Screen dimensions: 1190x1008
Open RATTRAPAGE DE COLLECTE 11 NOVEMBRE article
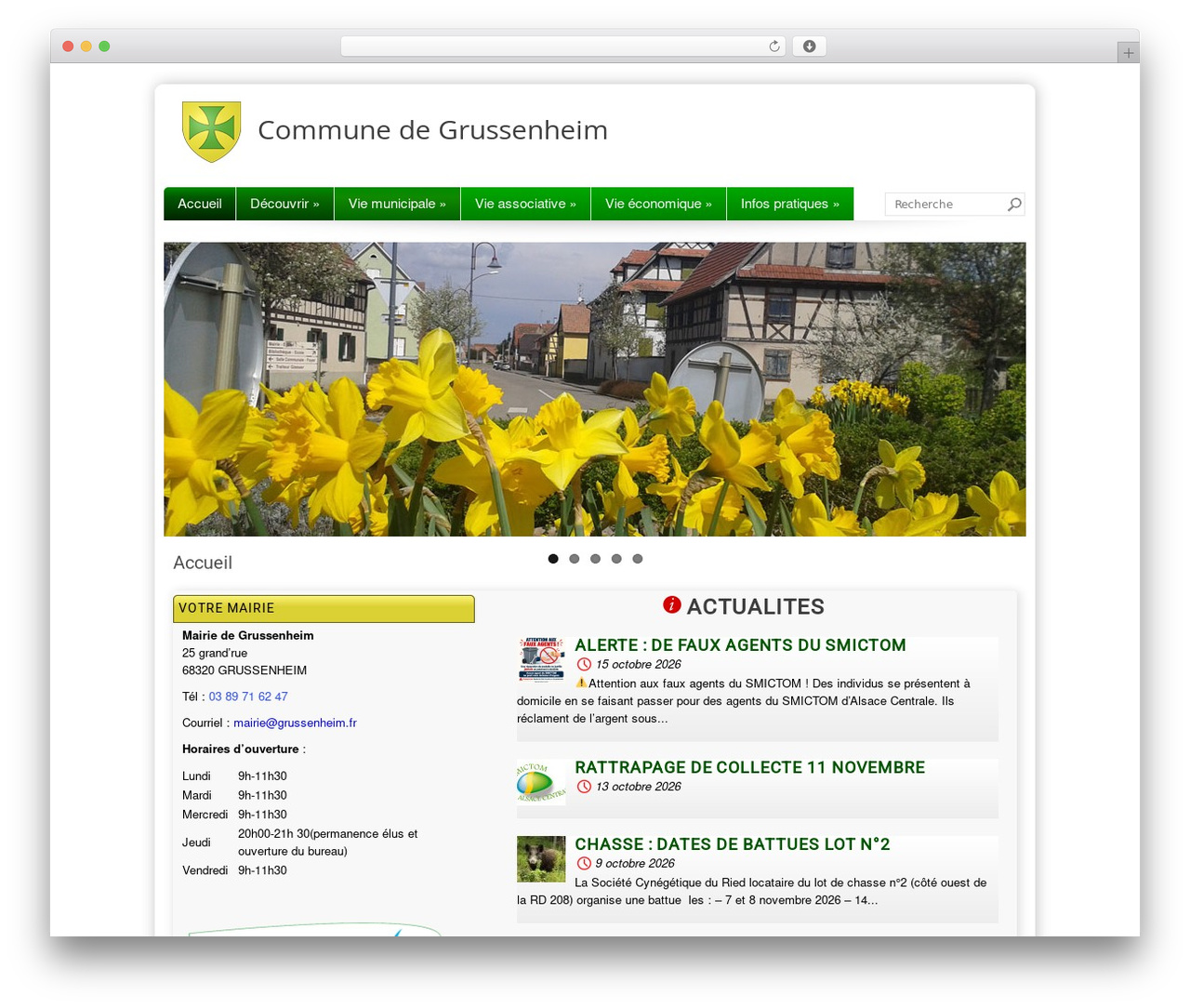[x=749, y=767]
